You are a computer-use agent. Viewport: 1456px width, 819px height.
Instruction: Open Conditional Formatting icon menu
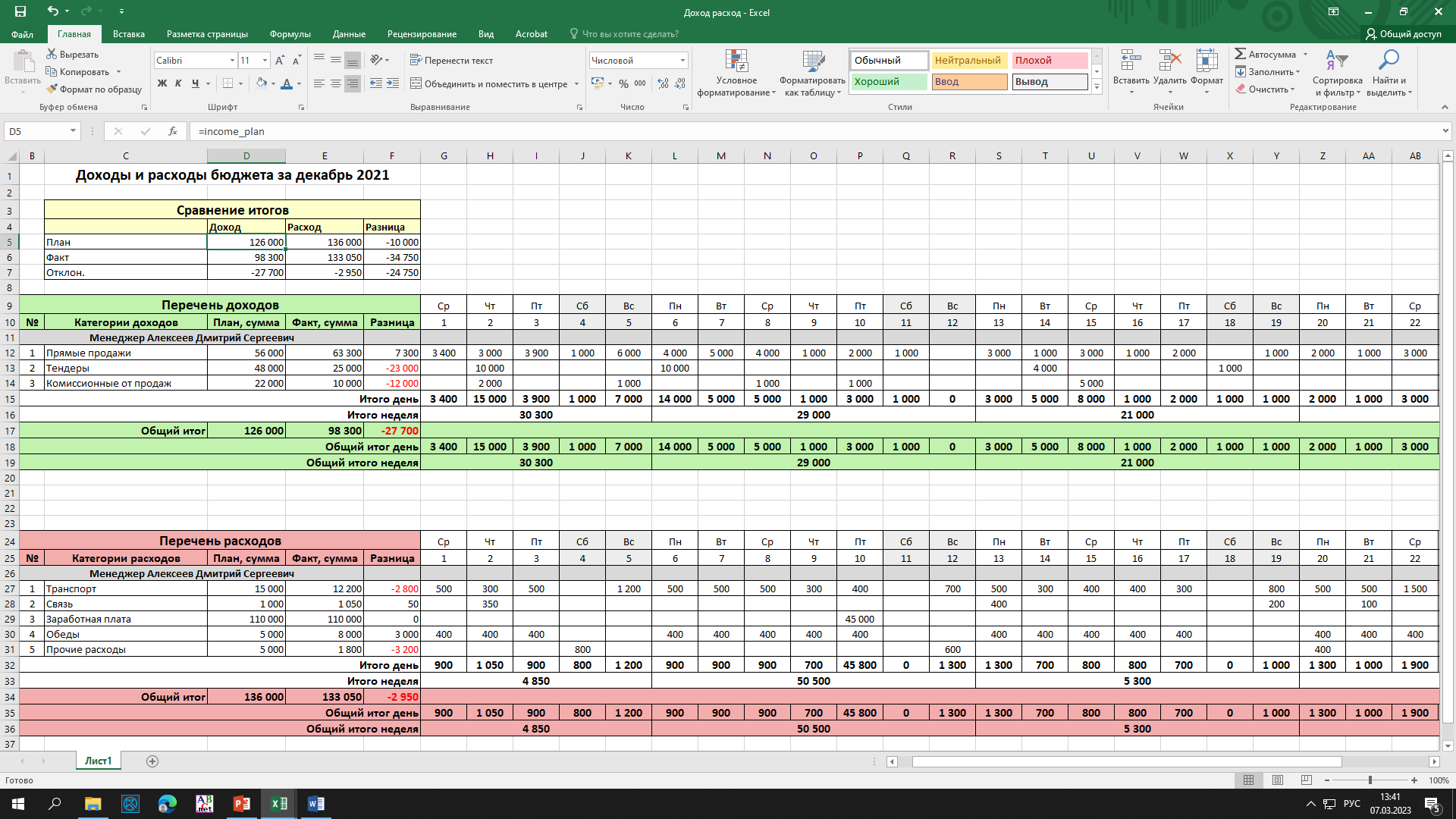click(x=736, y=62)
